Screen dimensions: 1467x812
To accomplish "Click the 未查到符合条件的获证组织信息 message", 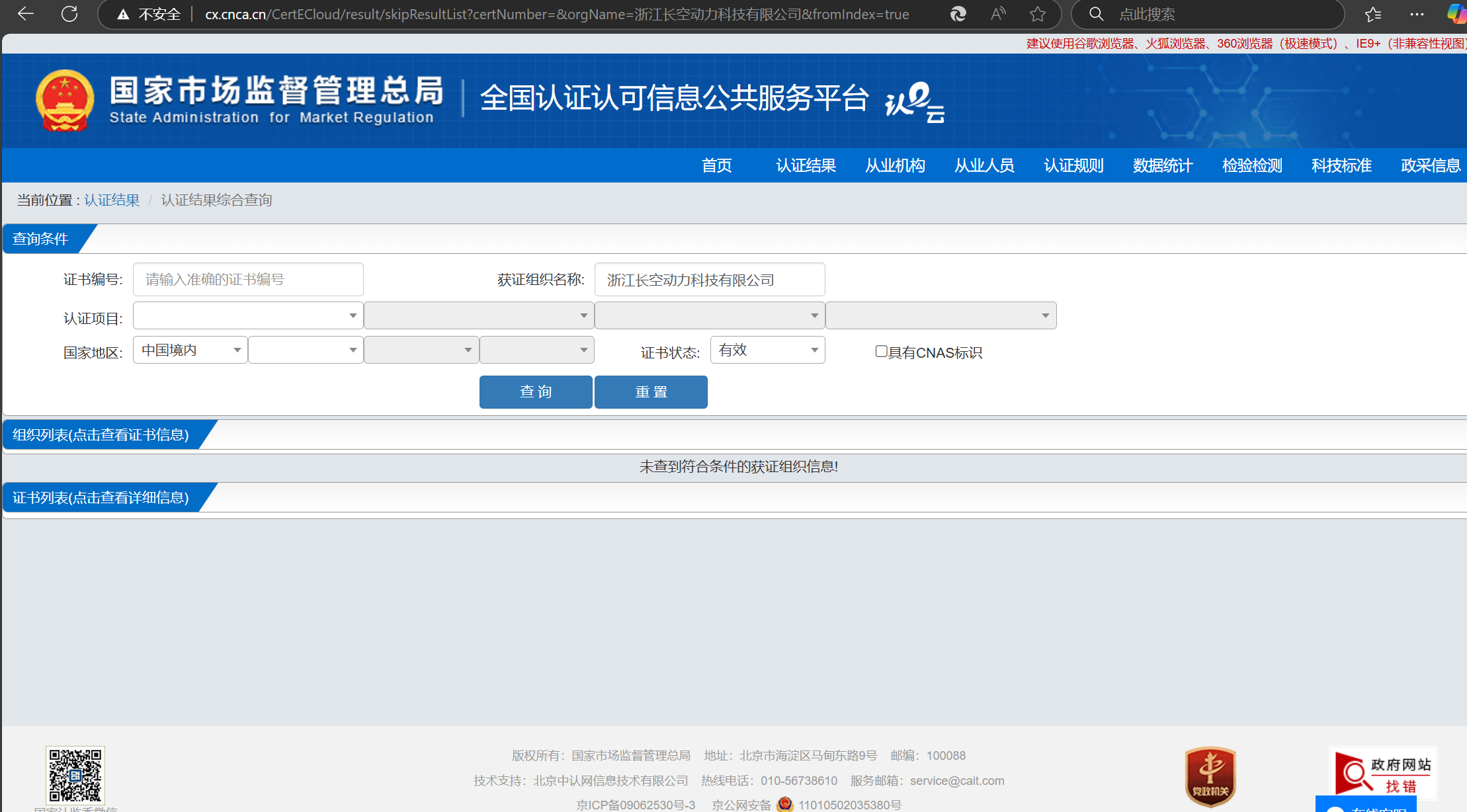I will tap(739, 466).
